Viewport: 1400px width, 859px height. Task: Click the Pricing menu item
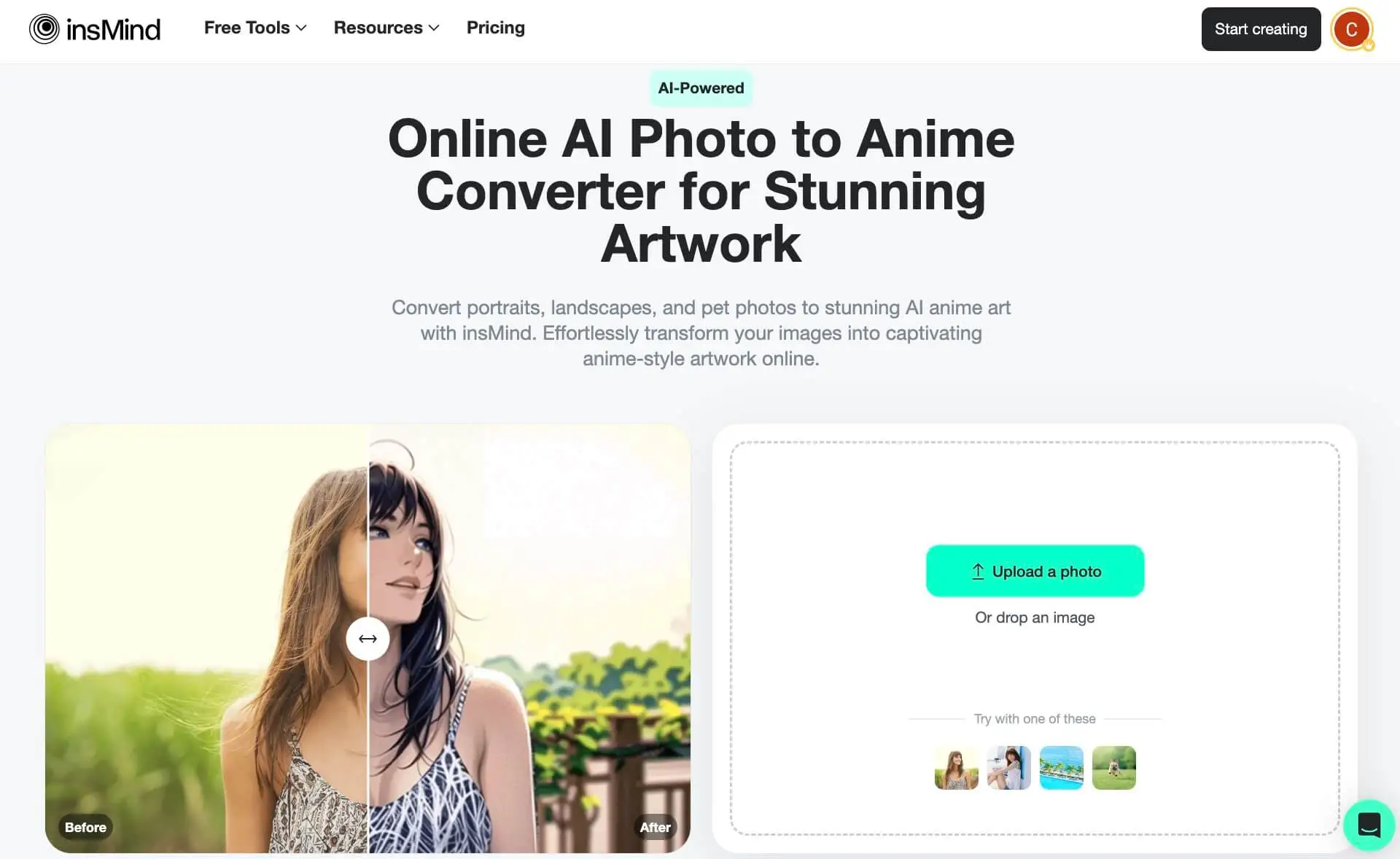coord(496,26)
